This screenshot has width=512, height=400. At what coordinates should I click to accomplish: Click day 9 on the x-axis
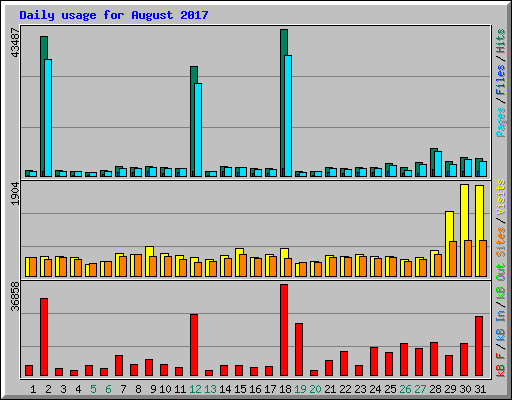(153, 389)
